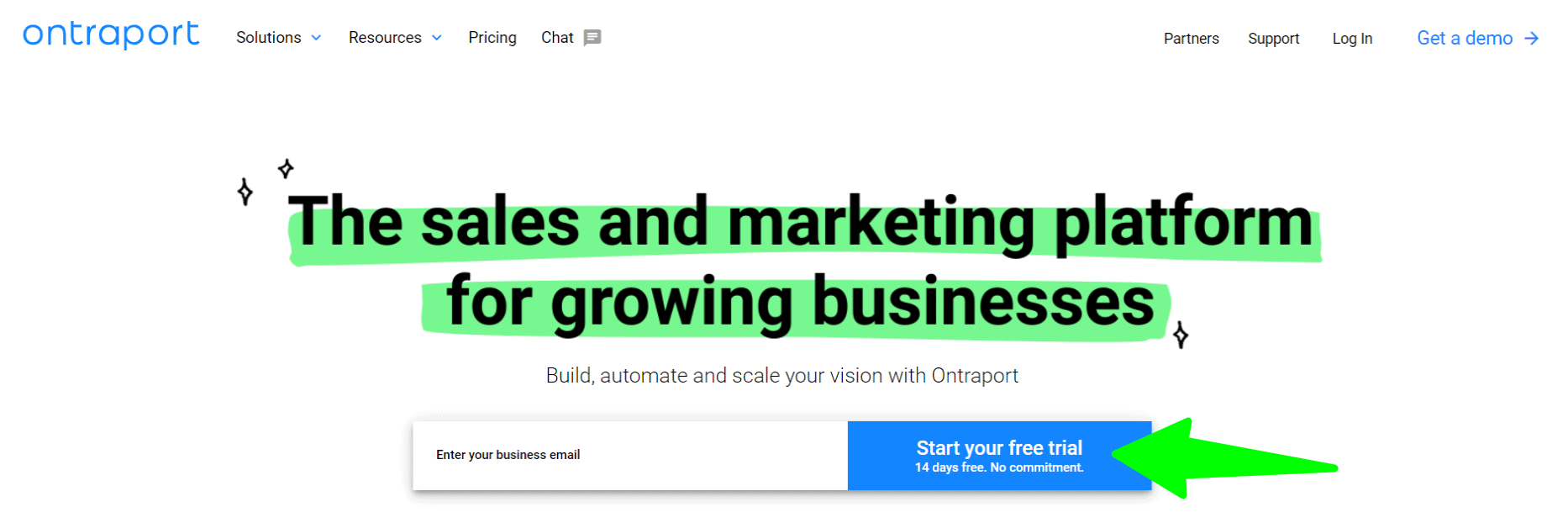Click the sparkle icon left of the headline
1568x528 pixels.
point(245,192)
